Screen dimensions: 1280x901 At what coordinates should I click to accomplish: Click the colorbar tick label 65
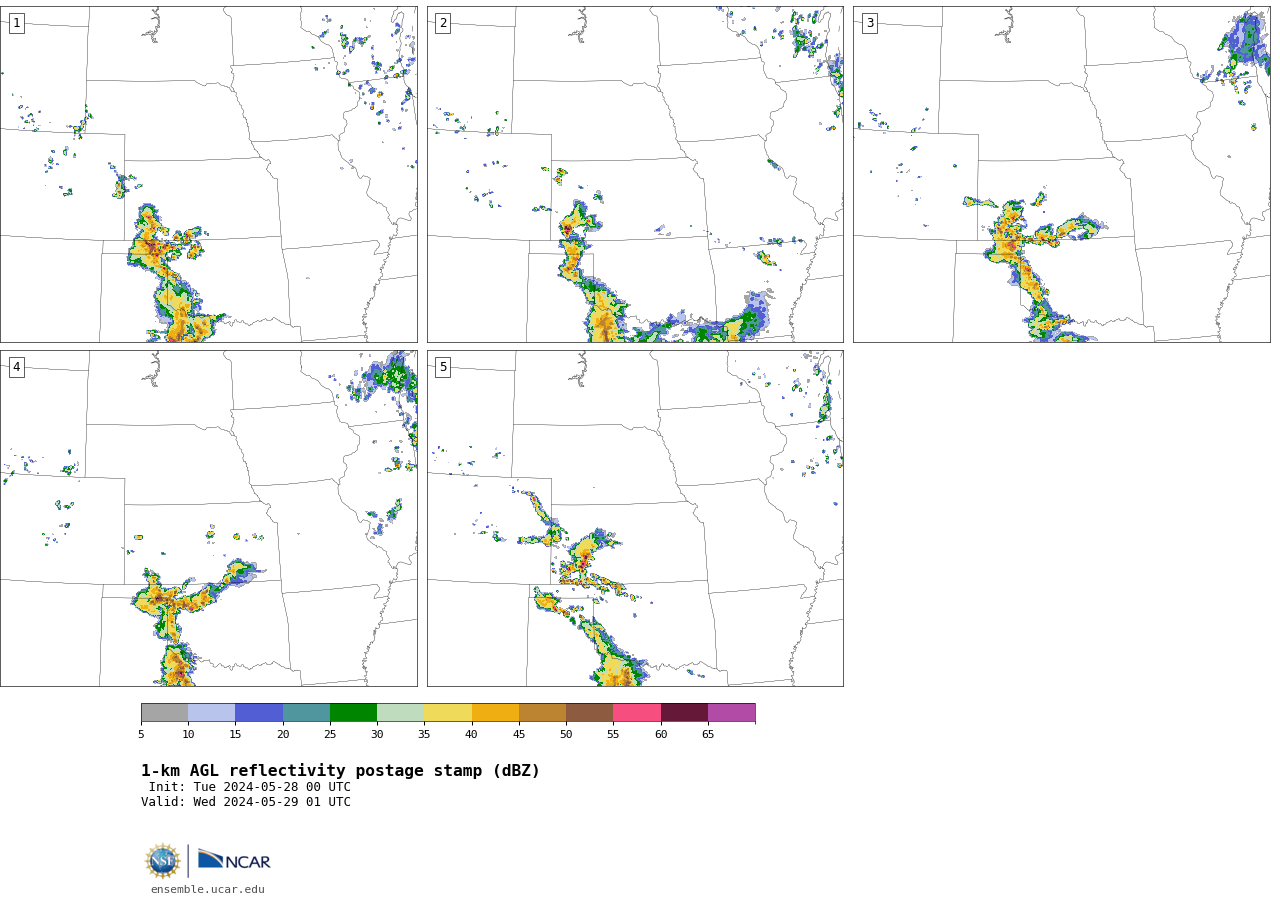(708, 735)
